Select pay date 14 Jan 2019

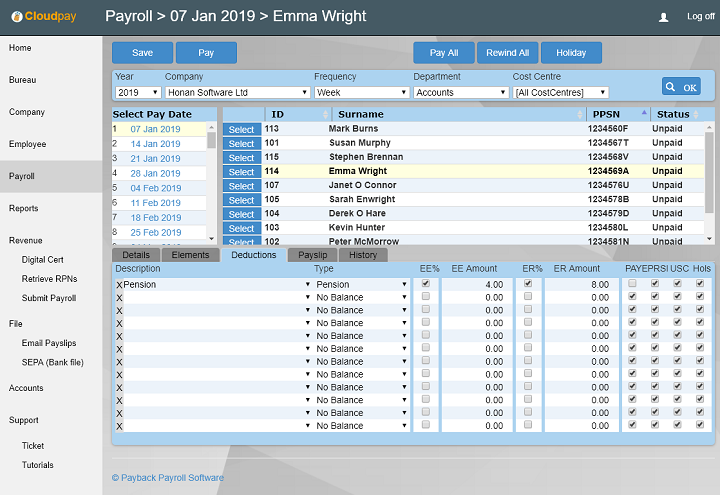click(155, 144)
